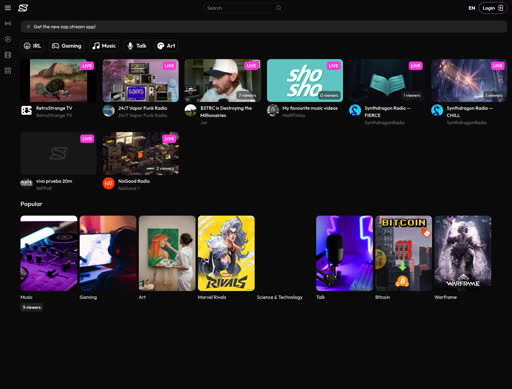Screen dimensions: 512x389
Task: Click the zap.stream S logo
Action: pyautogui.click(x=23, y=8)
